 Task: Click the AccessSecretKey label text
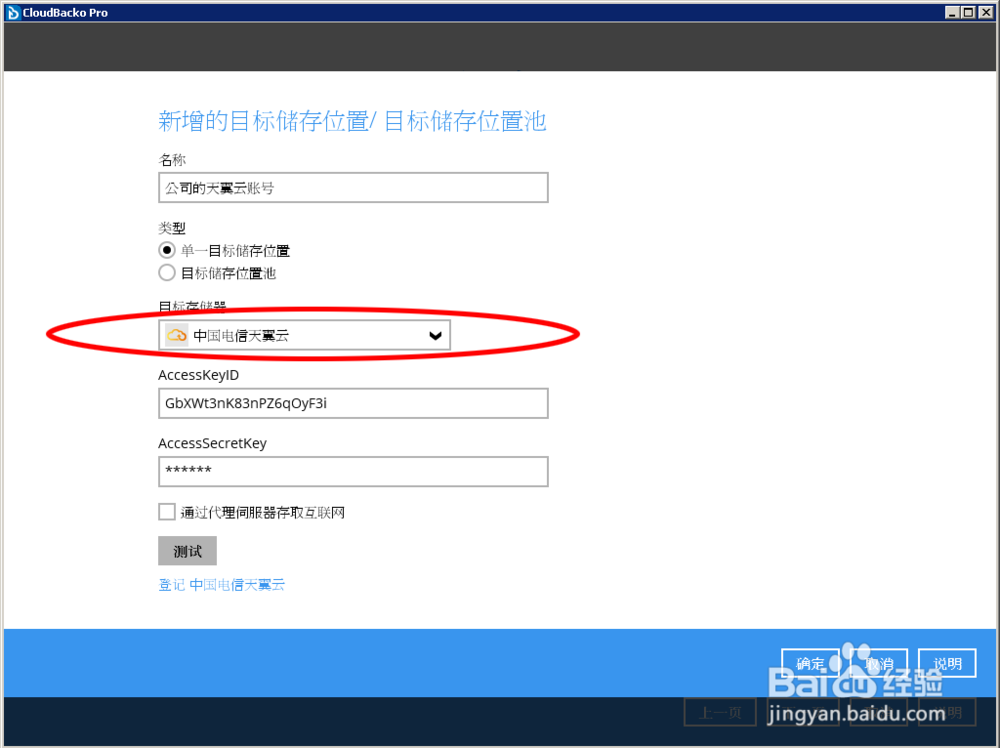[212, 443]
